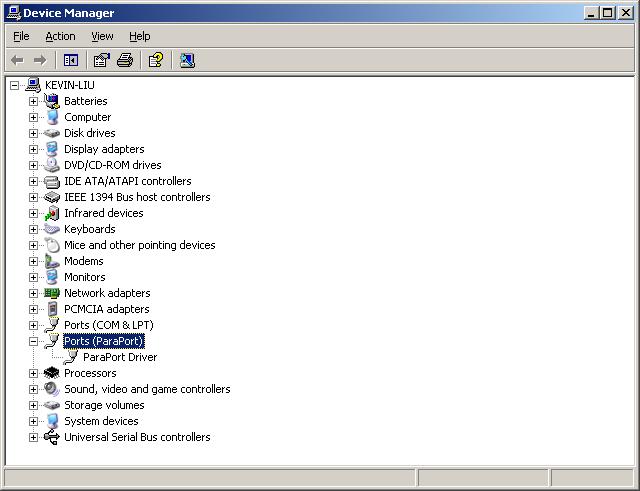Open the Action menu
This screenshot has height=491, width=640.
coord(60,36)
